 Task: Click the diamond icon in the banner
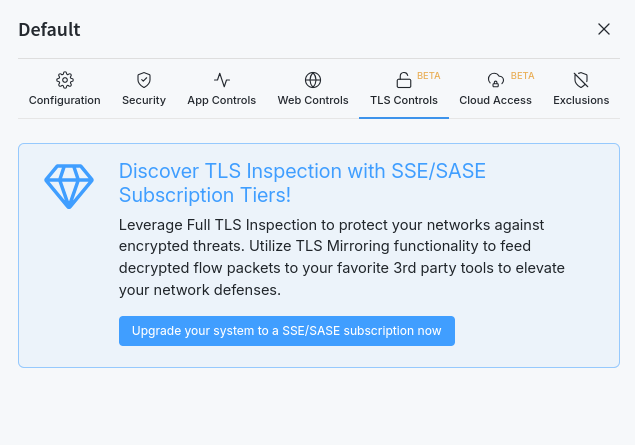[x=69, y=185]
